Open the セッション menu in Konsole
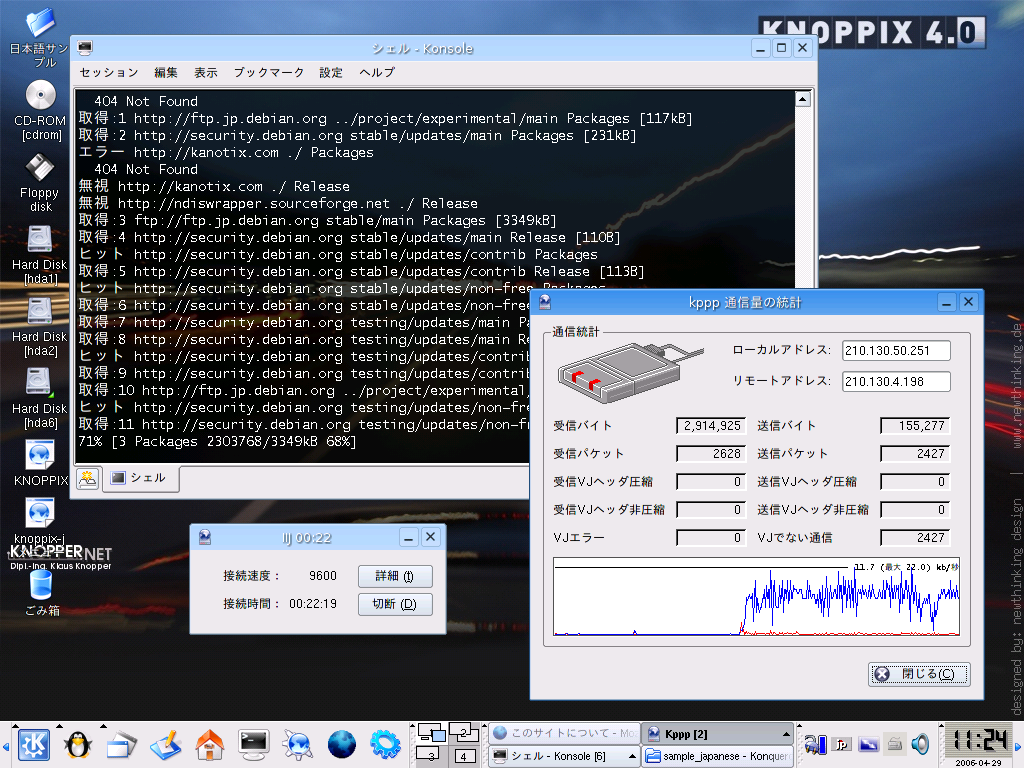The image size is (1024, 768). coord(109,72)
